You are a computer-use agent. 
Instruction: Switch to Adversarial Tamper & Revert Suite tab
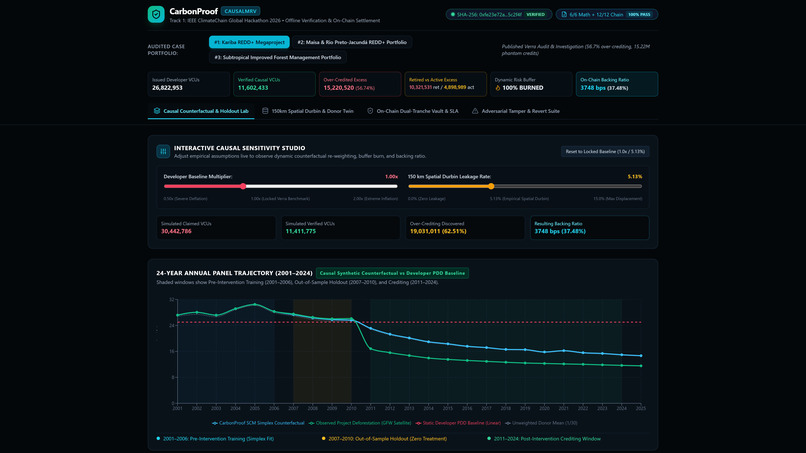[516, 111]
